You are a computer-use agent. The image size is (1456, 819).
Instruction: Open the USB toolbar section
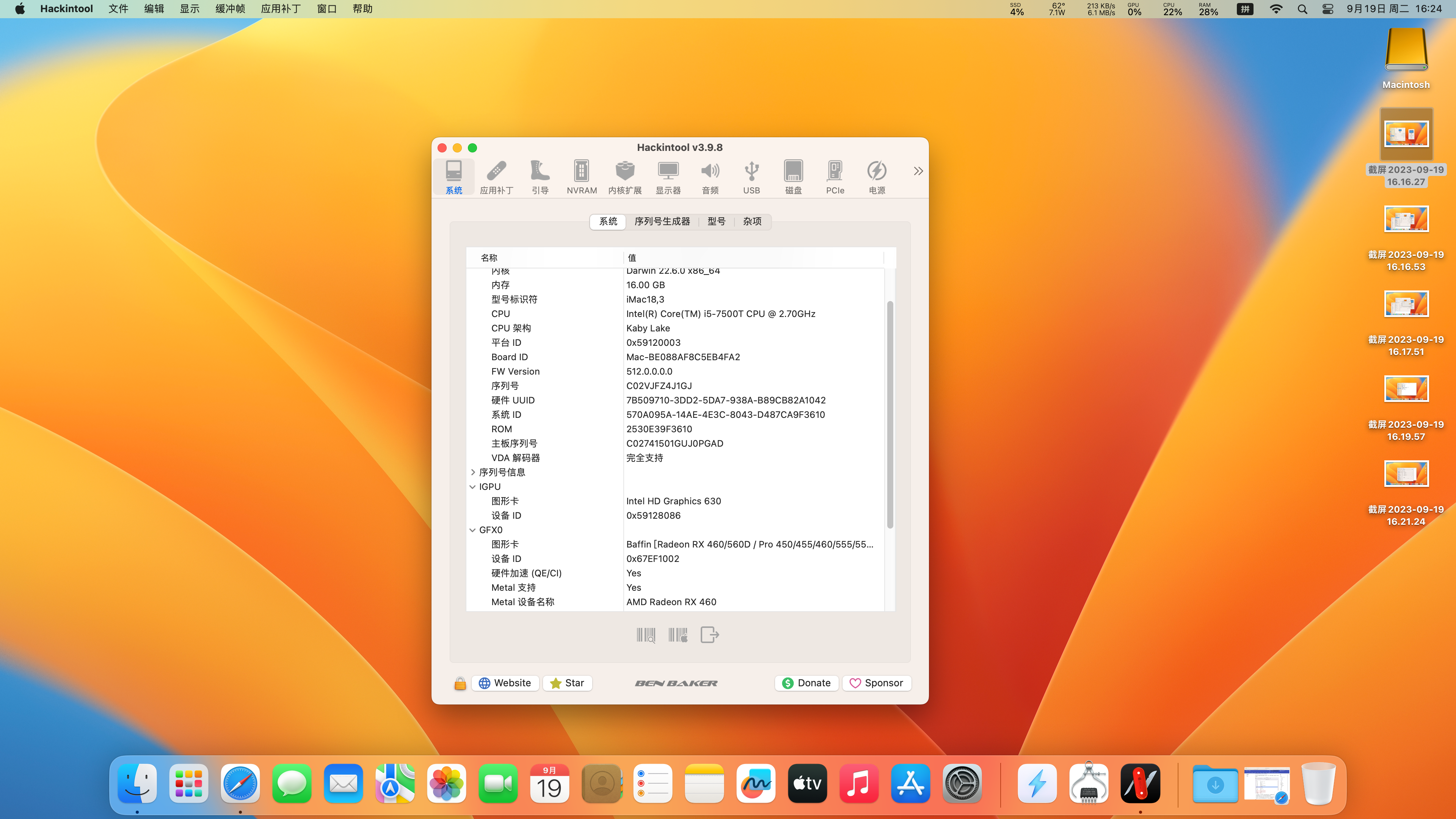click(x=751, y=176)
